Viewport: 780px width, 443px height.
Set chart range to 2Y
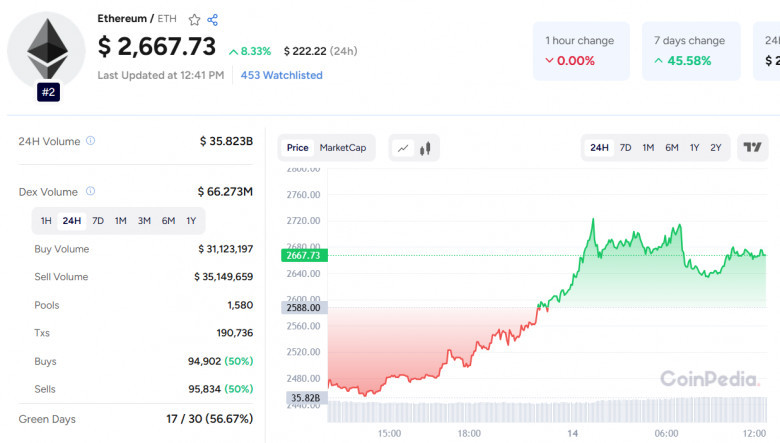click(715, 148)
